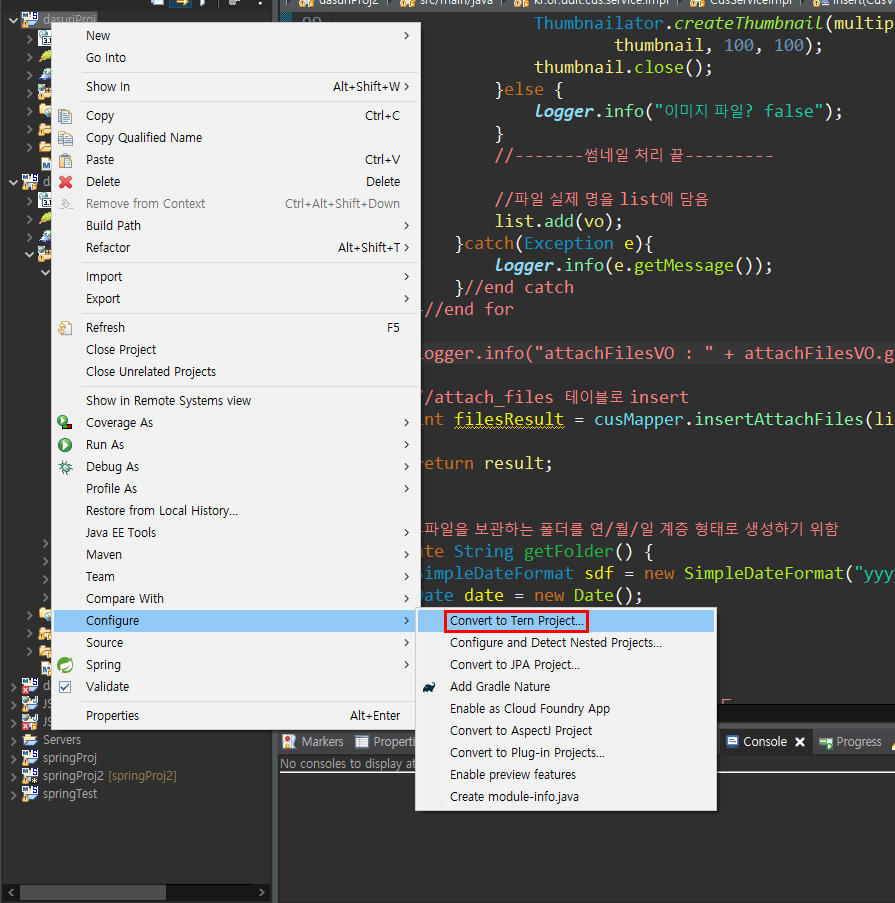Viewport: 895px width, 903px height.
Task: Open the Maven submenu
Action: coord(237,555)
